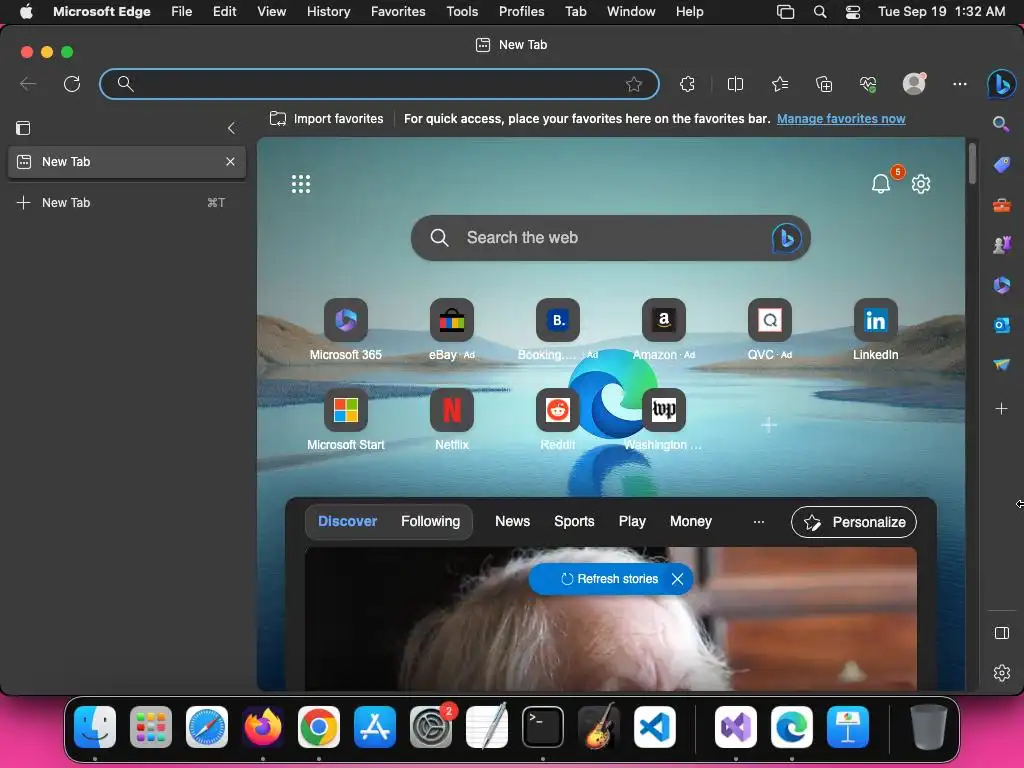Open the profile avatar icon
1024x768 pixels.
pyautogui.click(x=914, y=83)
